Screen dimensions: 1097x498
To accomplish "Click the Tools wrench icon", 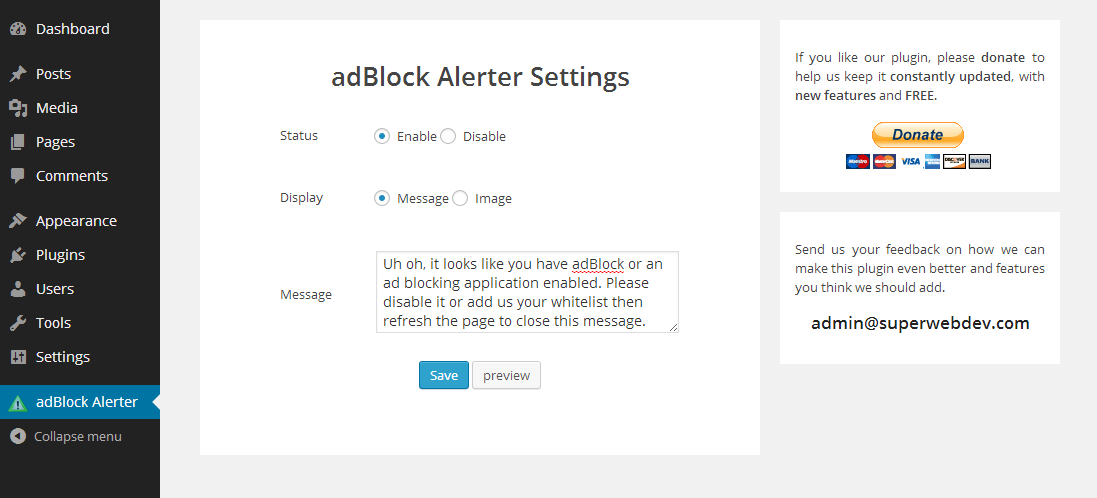I will pyautogui.click(x=17, y=323).
